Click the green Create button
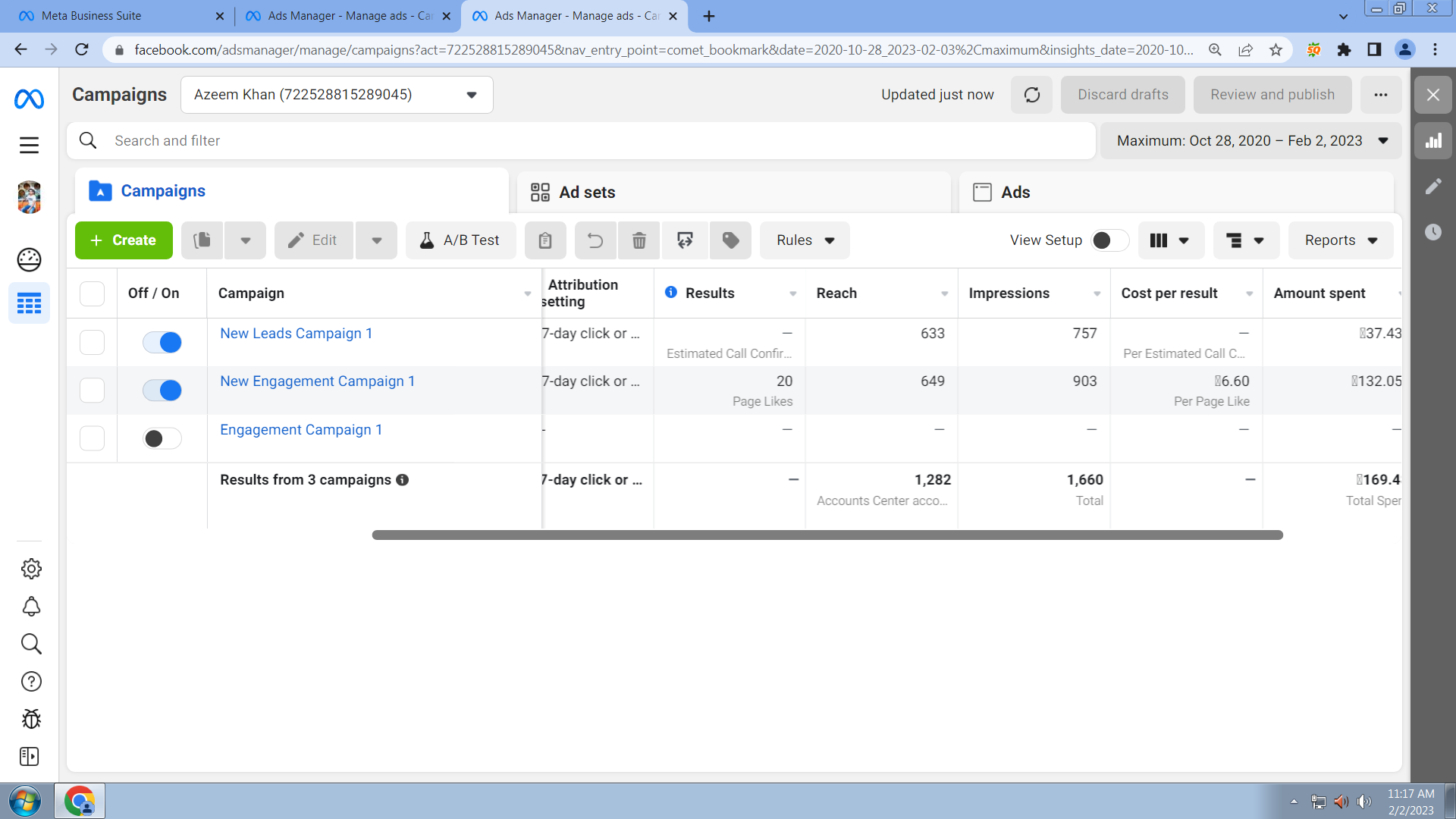1456x819 pixels. click(124, 240)
